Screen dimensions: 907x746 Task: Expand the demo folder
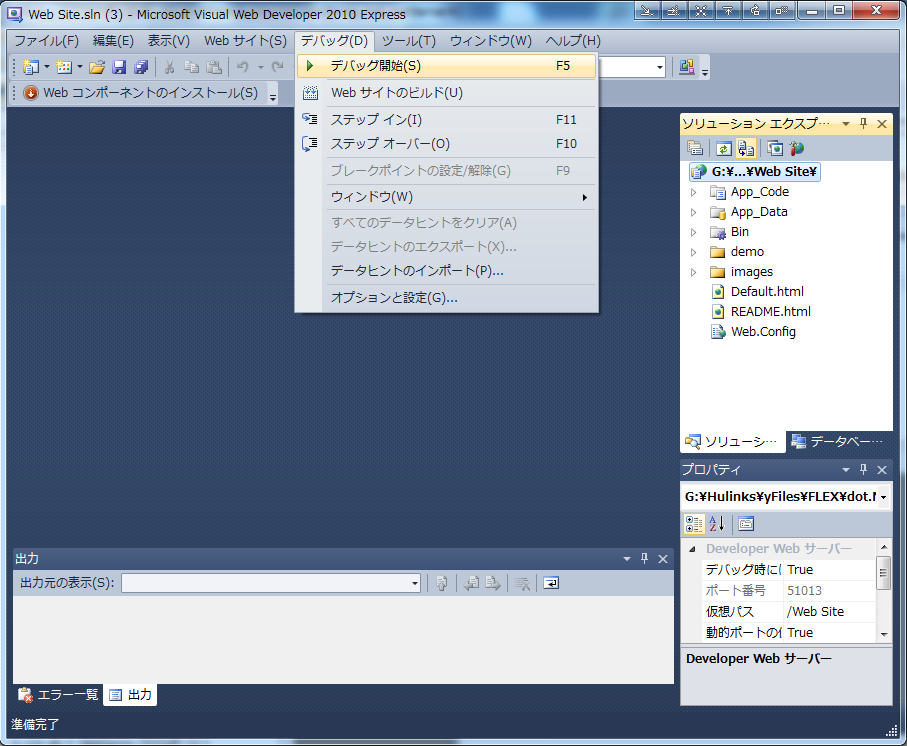point(694,252)
